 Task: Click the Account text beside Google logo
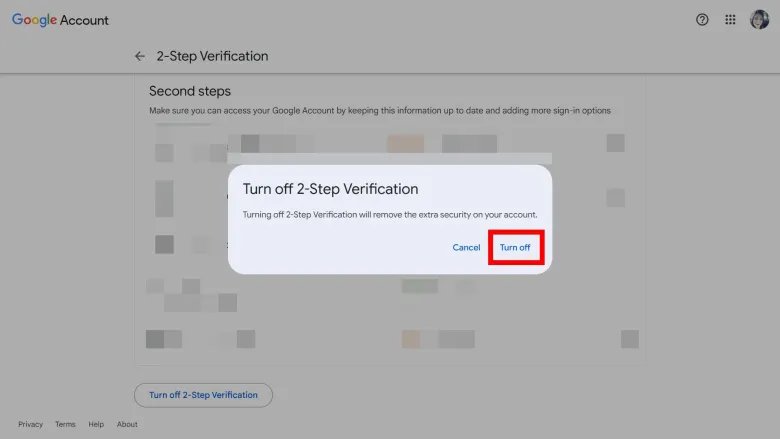tap(84, 20)
